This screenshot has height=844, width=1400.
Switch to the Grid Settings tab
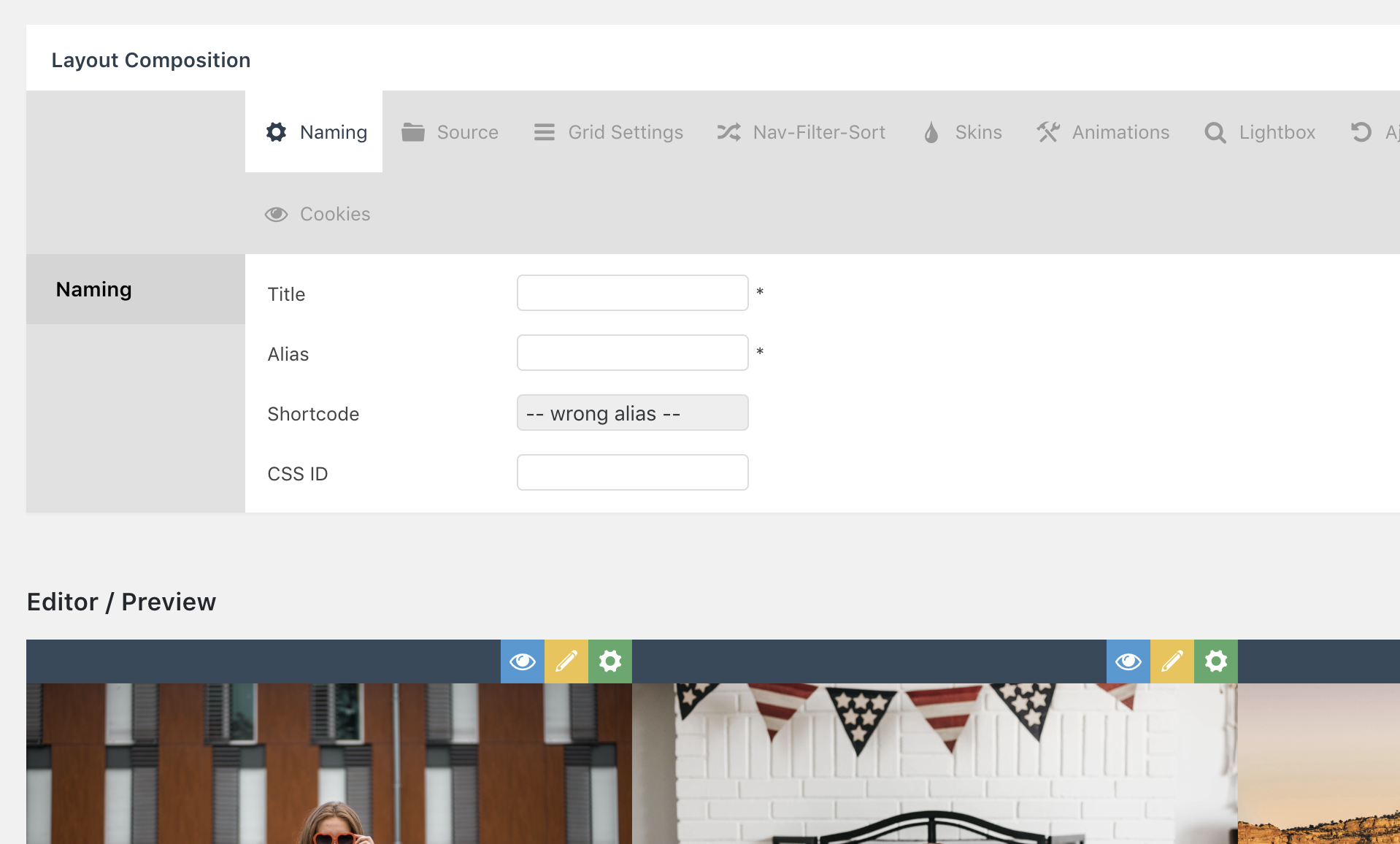point(609,132)
